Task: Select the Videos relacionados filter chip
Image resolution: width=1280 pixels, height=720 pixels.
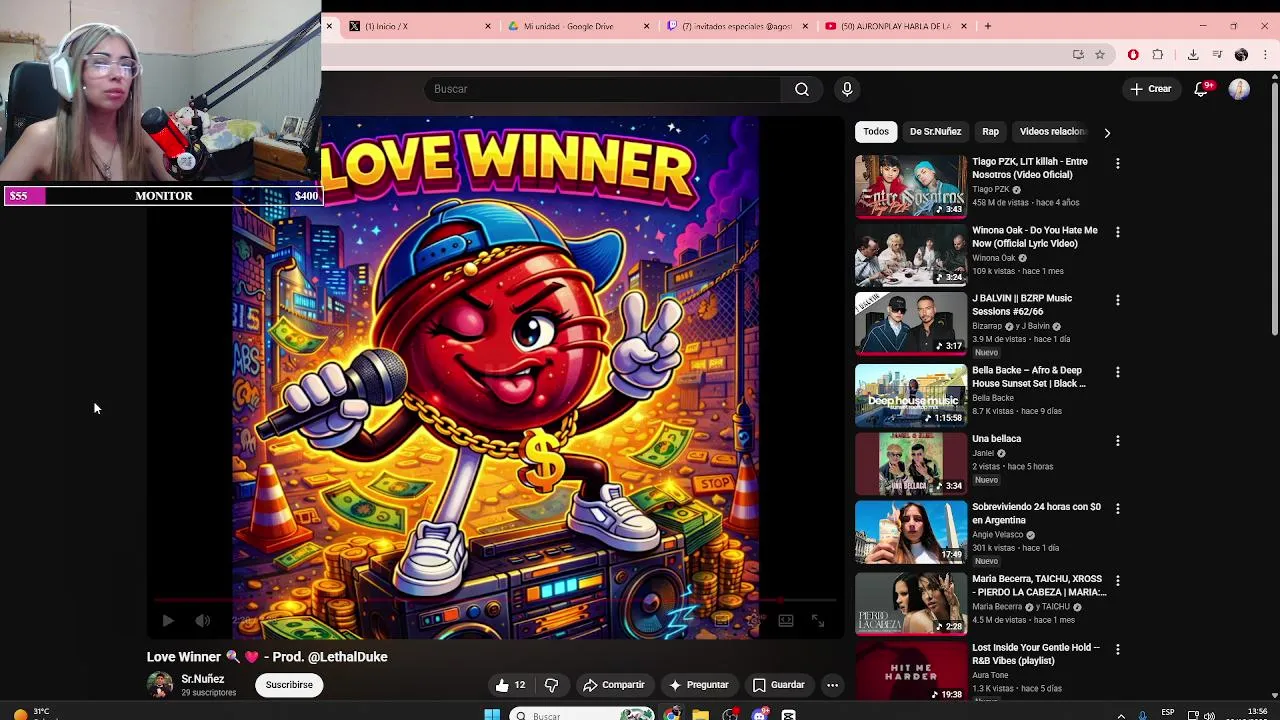Action: tap(1052, 131)
